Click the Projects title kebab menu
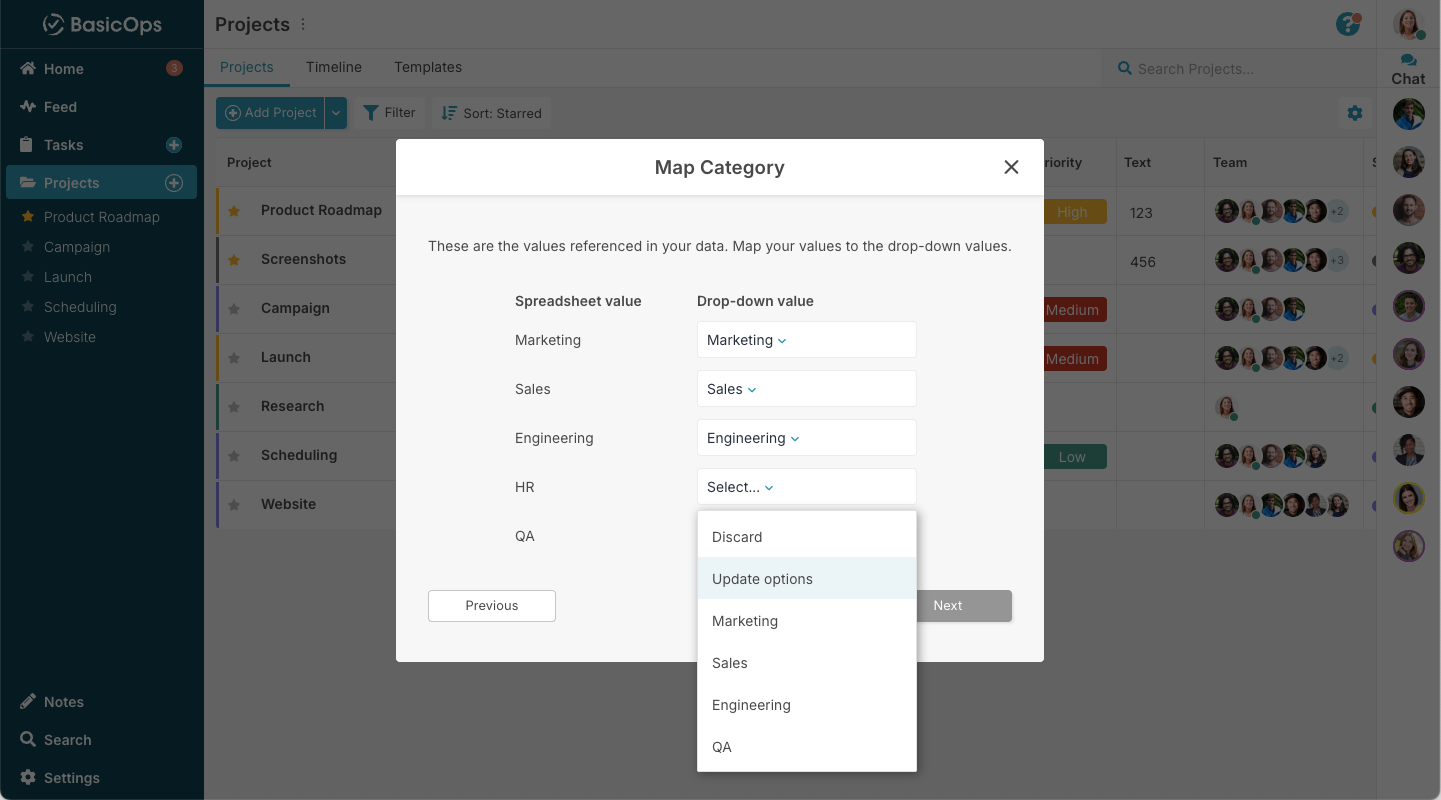1441x800 pixels. pyautogui.click(x=304, y=24)
